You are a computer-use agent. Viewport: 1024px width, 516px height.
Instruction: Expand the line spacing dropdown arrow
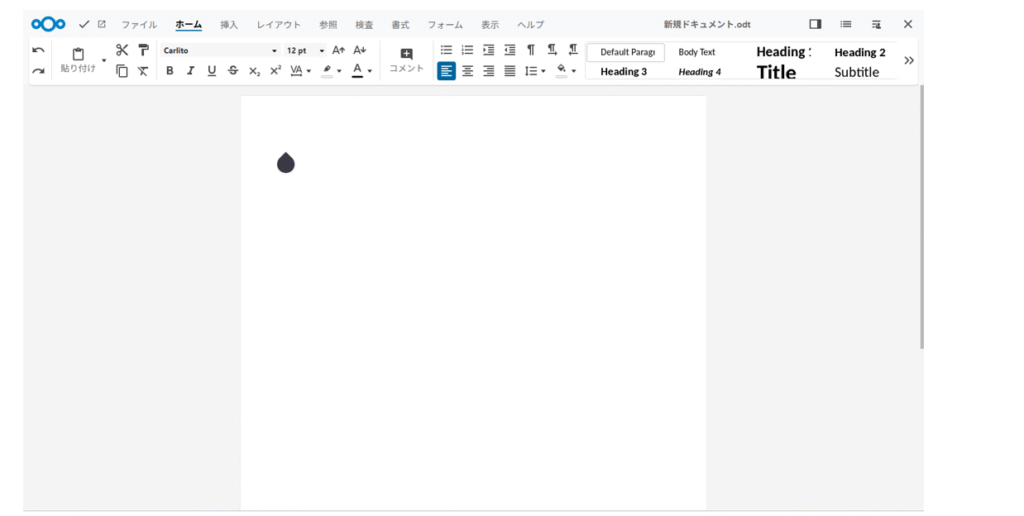pos(543,71)
